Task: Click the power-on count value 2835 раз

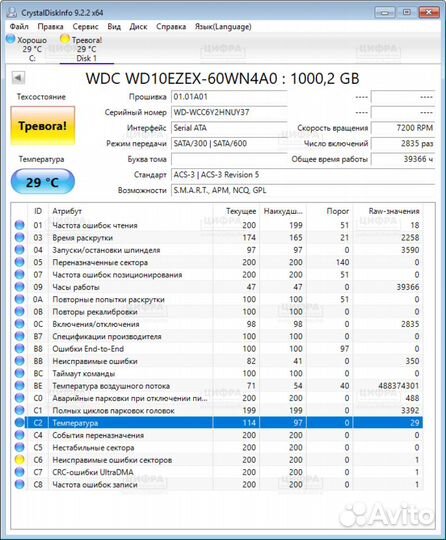Action: 403,144
